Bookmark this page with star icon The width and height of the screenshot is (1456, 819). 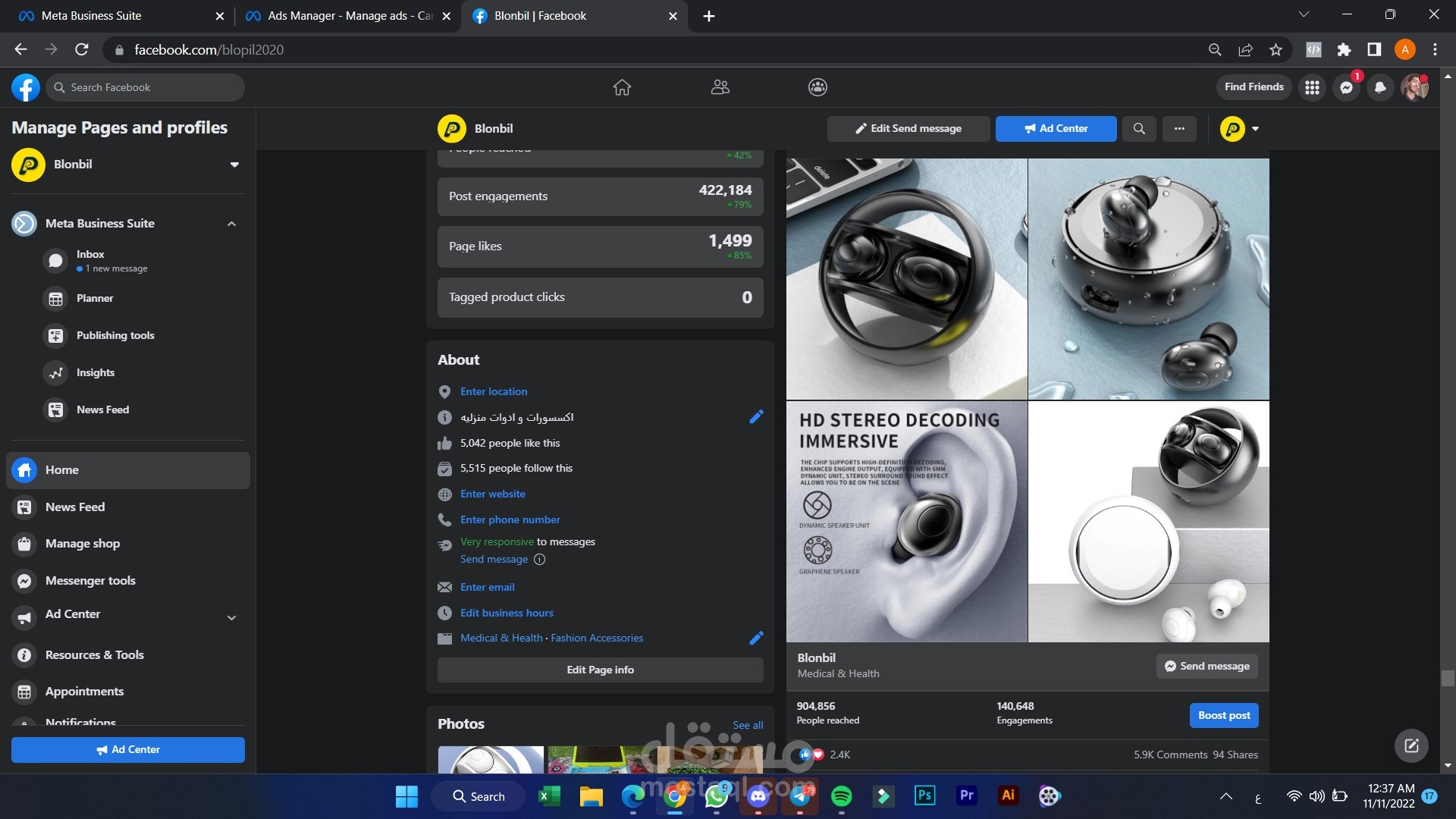(x=1276, y=50)
